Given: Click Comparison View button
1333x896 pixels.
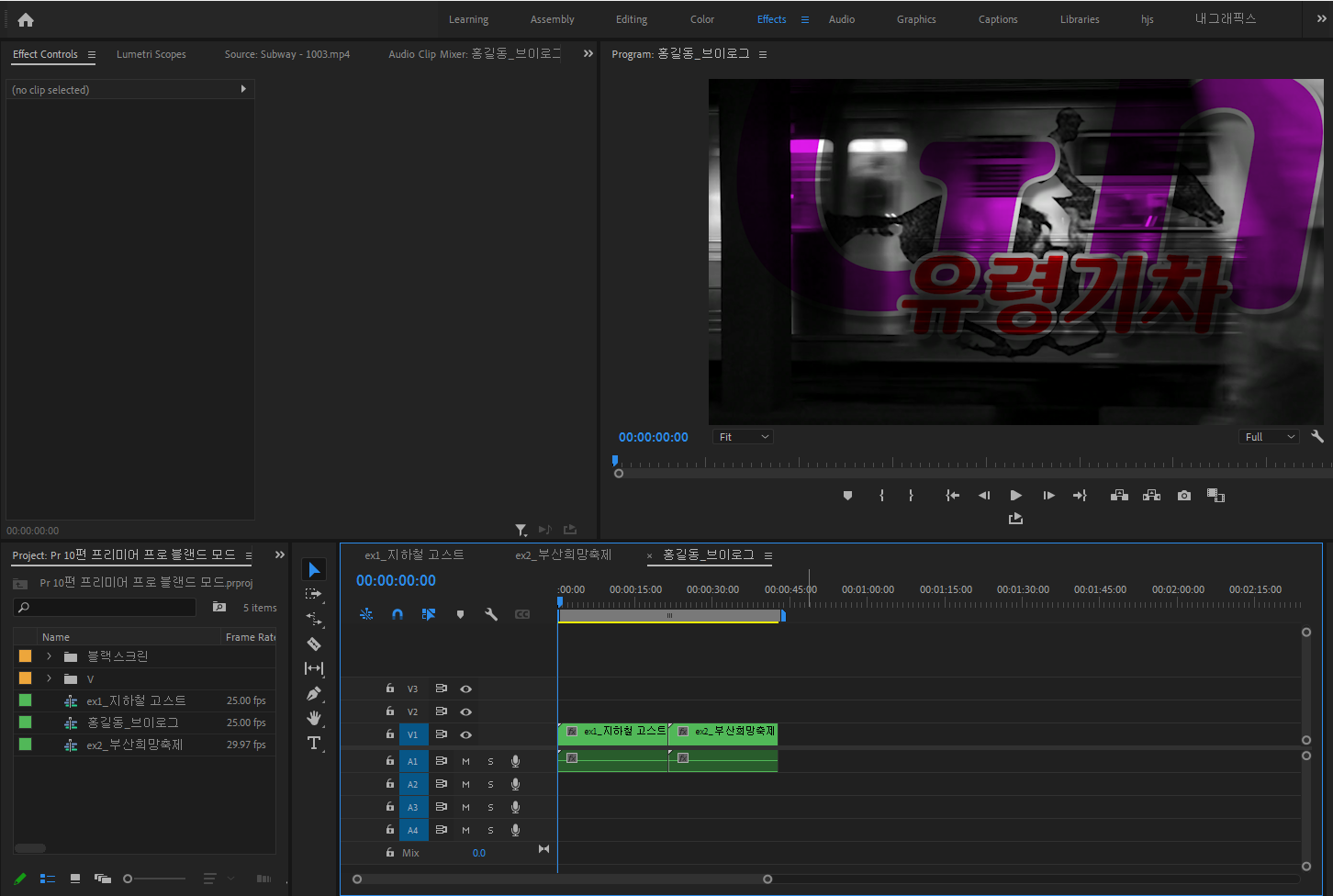Looking at the screenshot, I should click(1215, 496).
